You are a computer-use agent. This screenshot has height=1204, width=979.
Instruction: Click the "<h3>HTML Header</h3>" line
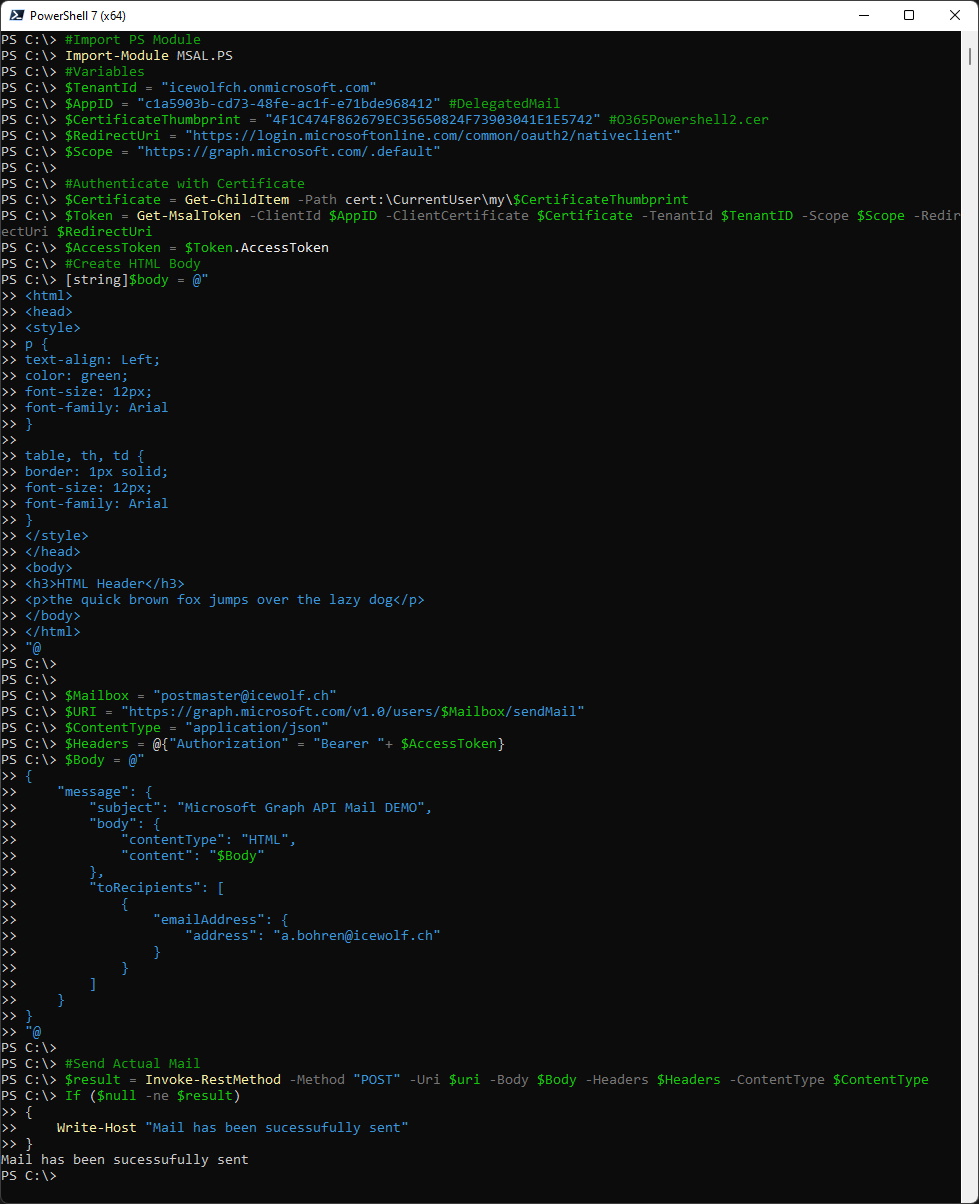[105, 584]
